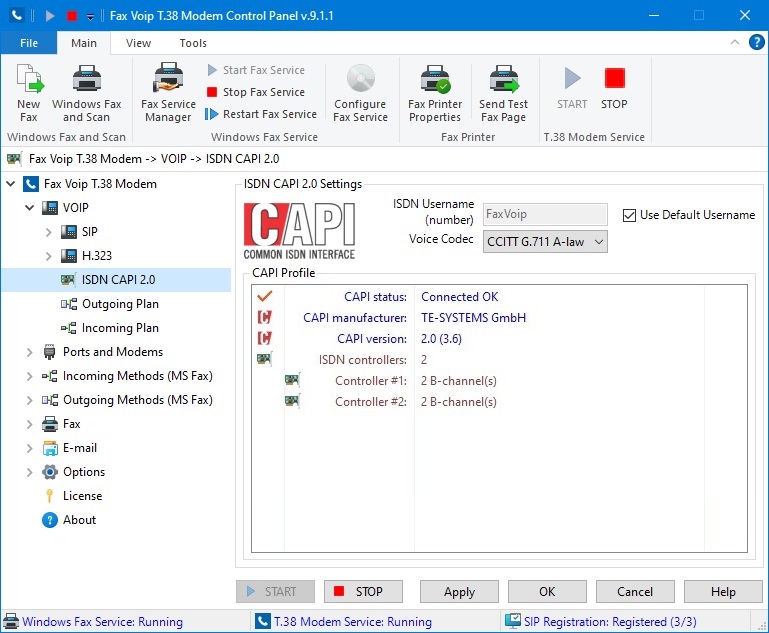Toggle Use Default Username checkbox
Viewport: 769px width, 633px height.
point(629,215)
